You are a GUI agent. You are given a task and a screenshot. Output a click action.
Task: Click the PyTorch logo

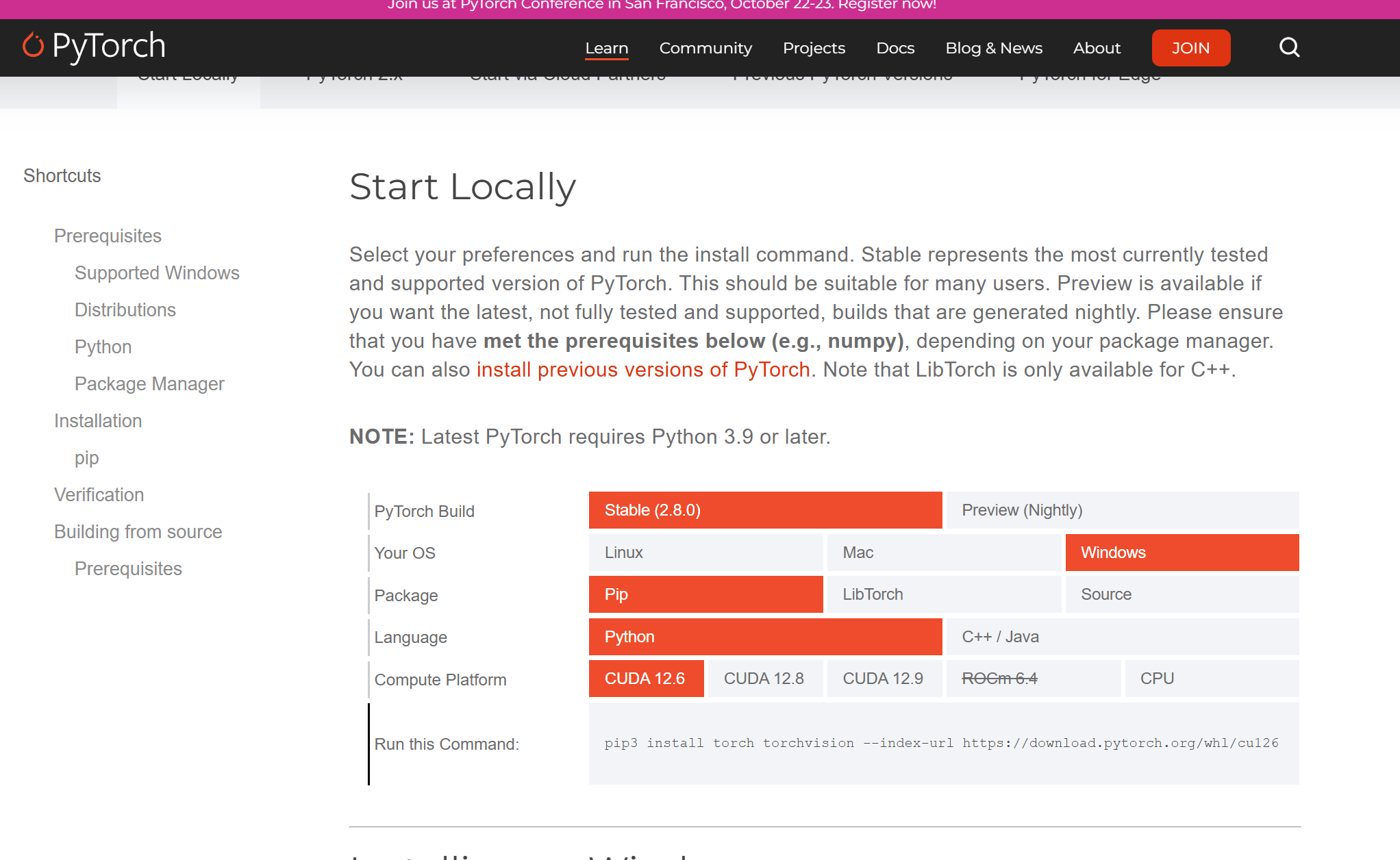pos(95,47)
